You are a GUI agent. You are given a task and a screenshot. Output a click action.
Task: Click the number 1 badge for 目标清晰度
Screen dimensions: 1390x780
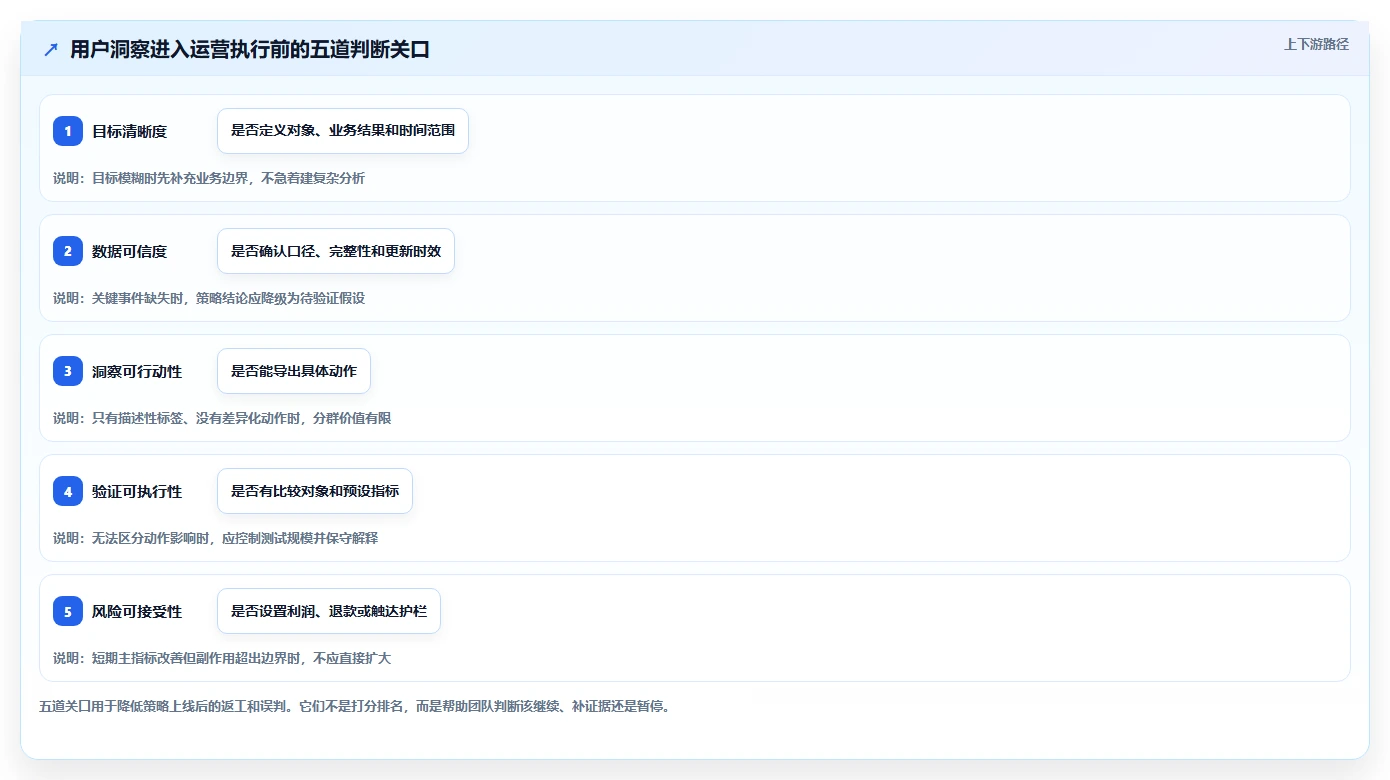pos(68,131)
